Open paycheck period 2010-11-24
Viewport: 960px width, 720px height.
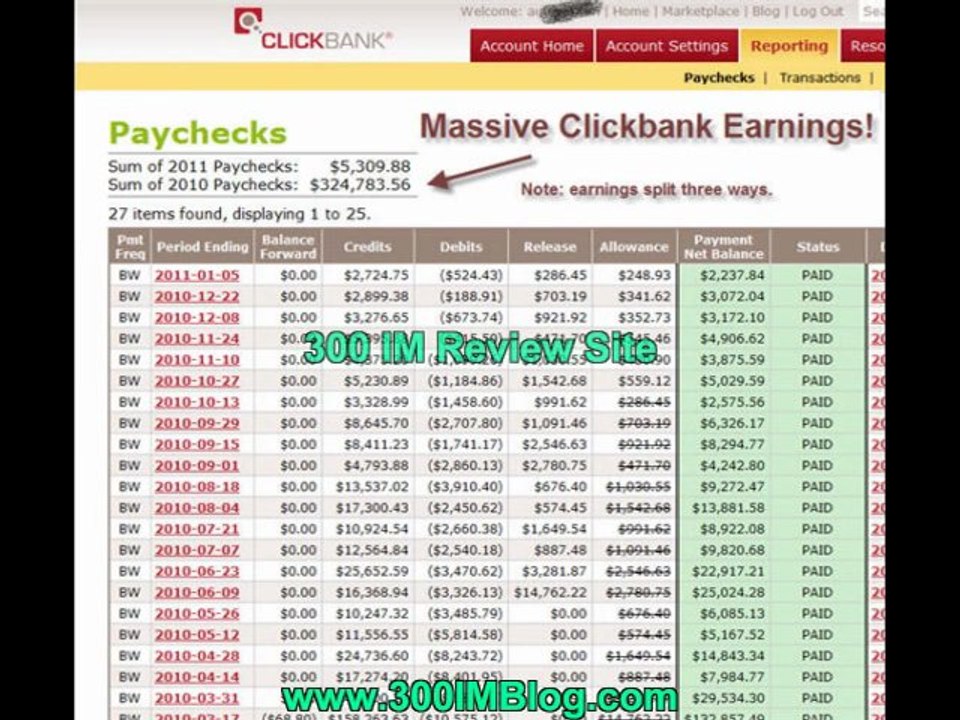click(x=197, y=339)
